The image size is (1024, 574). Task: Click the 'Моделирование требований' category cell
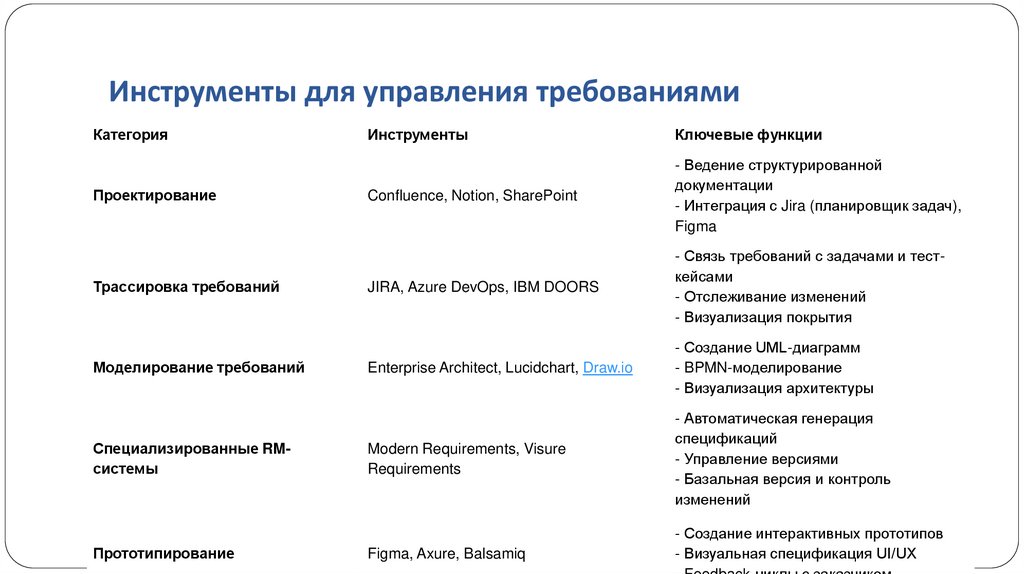click(x=199, y=368)
